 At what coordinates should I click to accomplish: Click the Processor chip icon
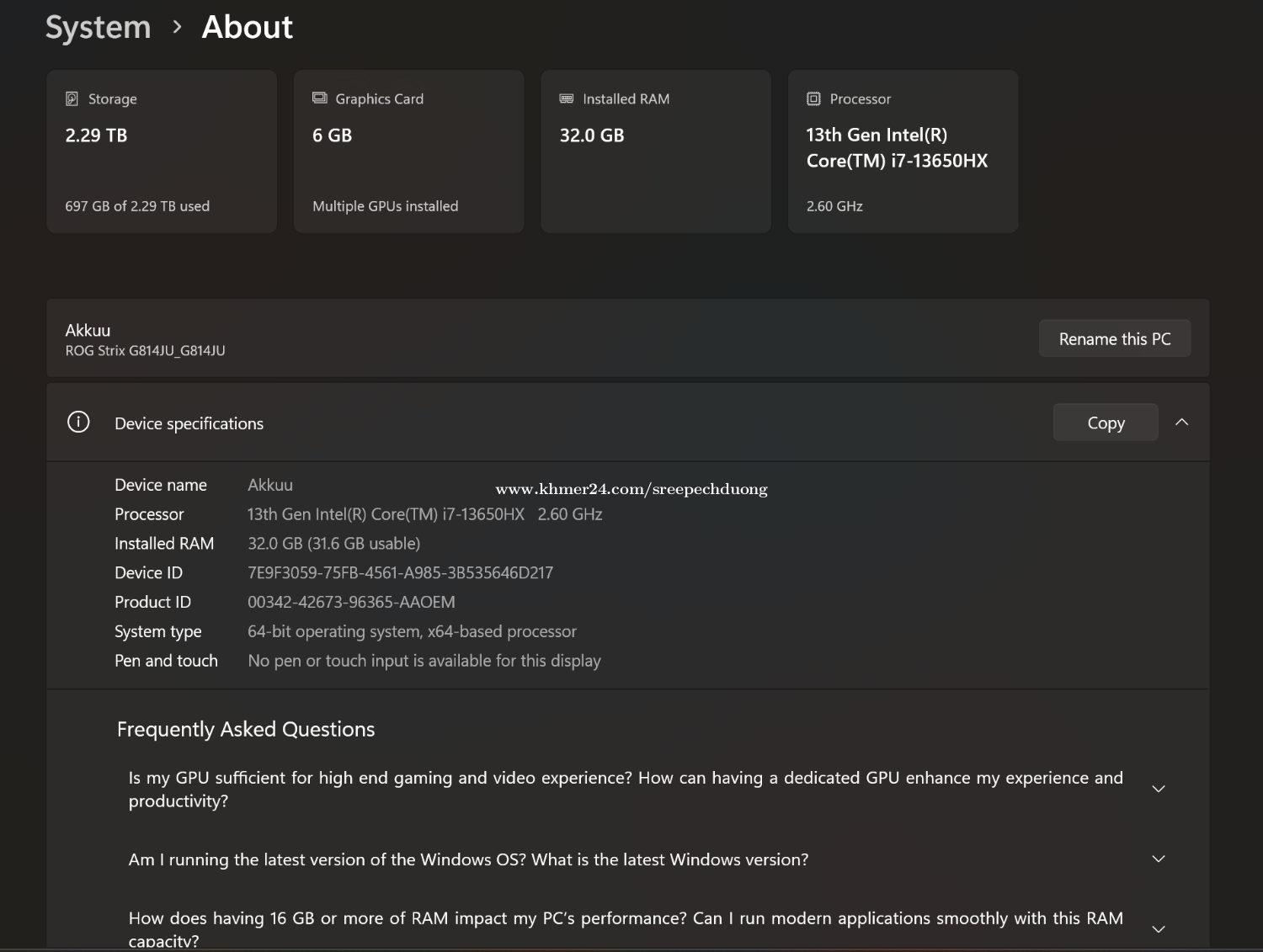pos(813,99)
